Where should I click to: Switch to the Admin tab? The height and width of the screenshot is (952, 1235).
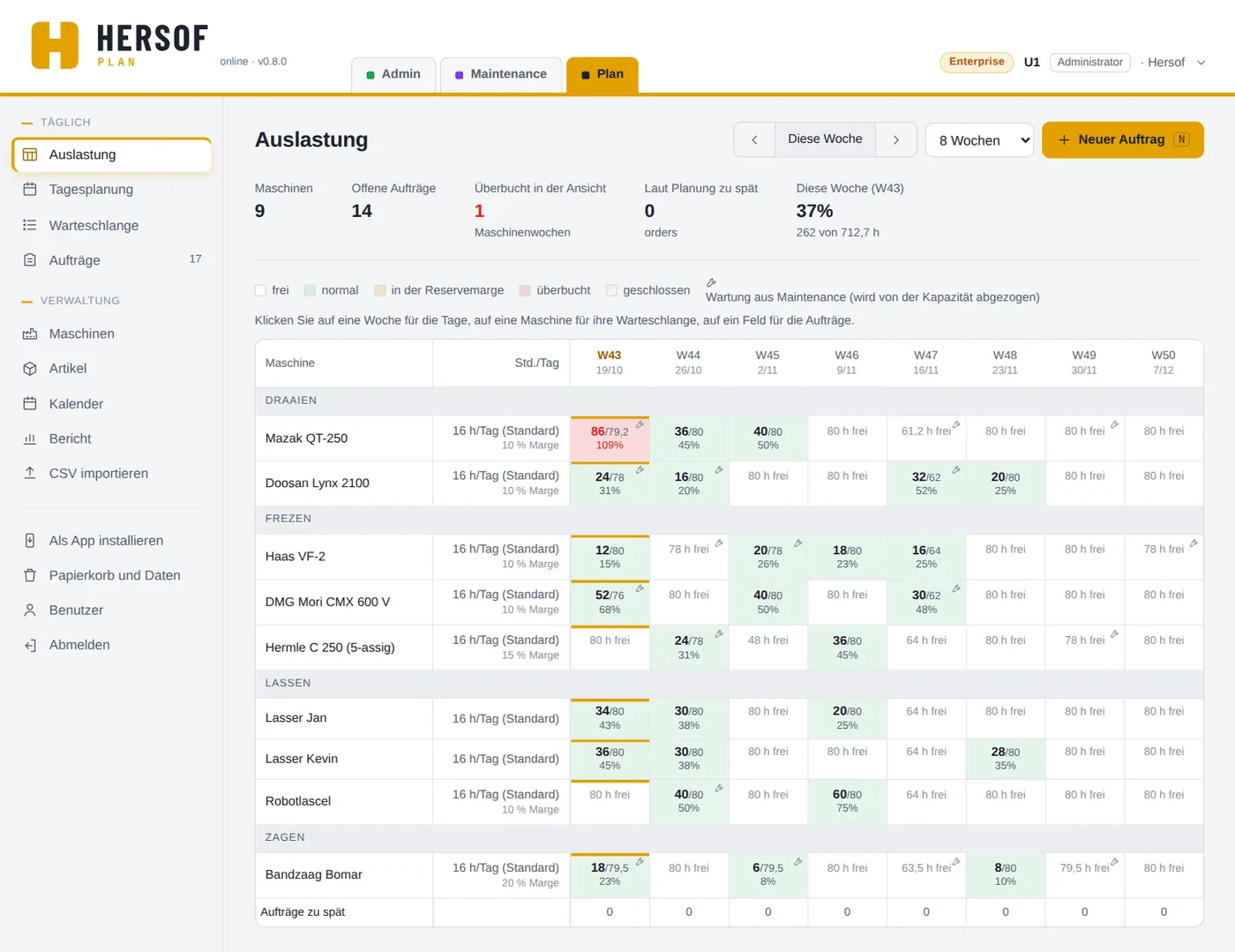(393, 74)
